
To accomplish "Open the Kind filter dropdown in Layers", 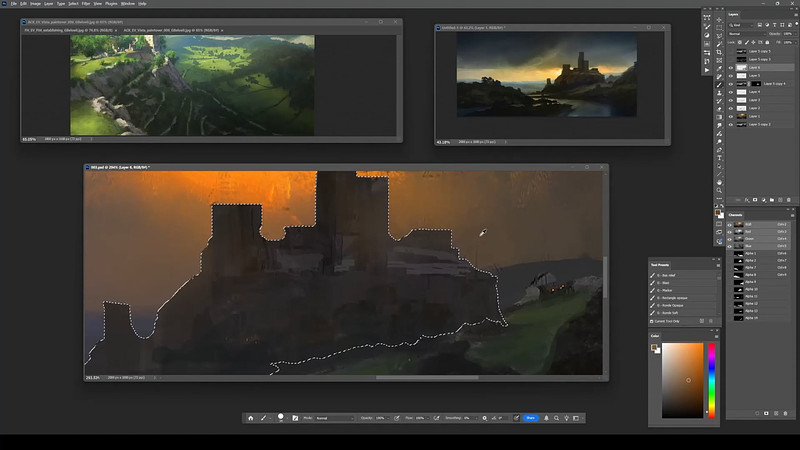I will coord(741,25).
